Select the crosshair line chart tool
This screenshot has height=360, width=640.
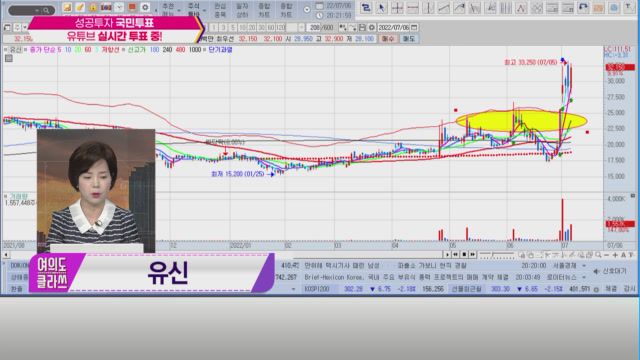pos(397,8)
